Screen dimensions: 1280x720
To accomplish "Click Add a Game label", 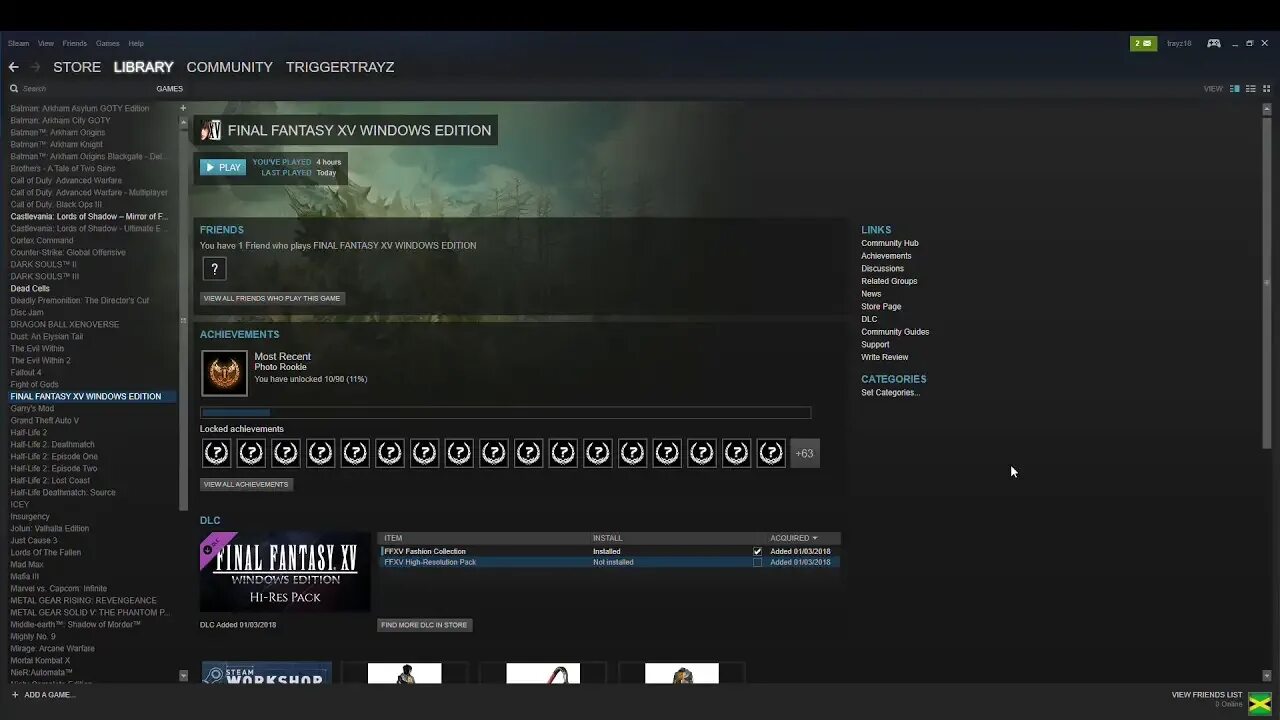I will [49, 694].
